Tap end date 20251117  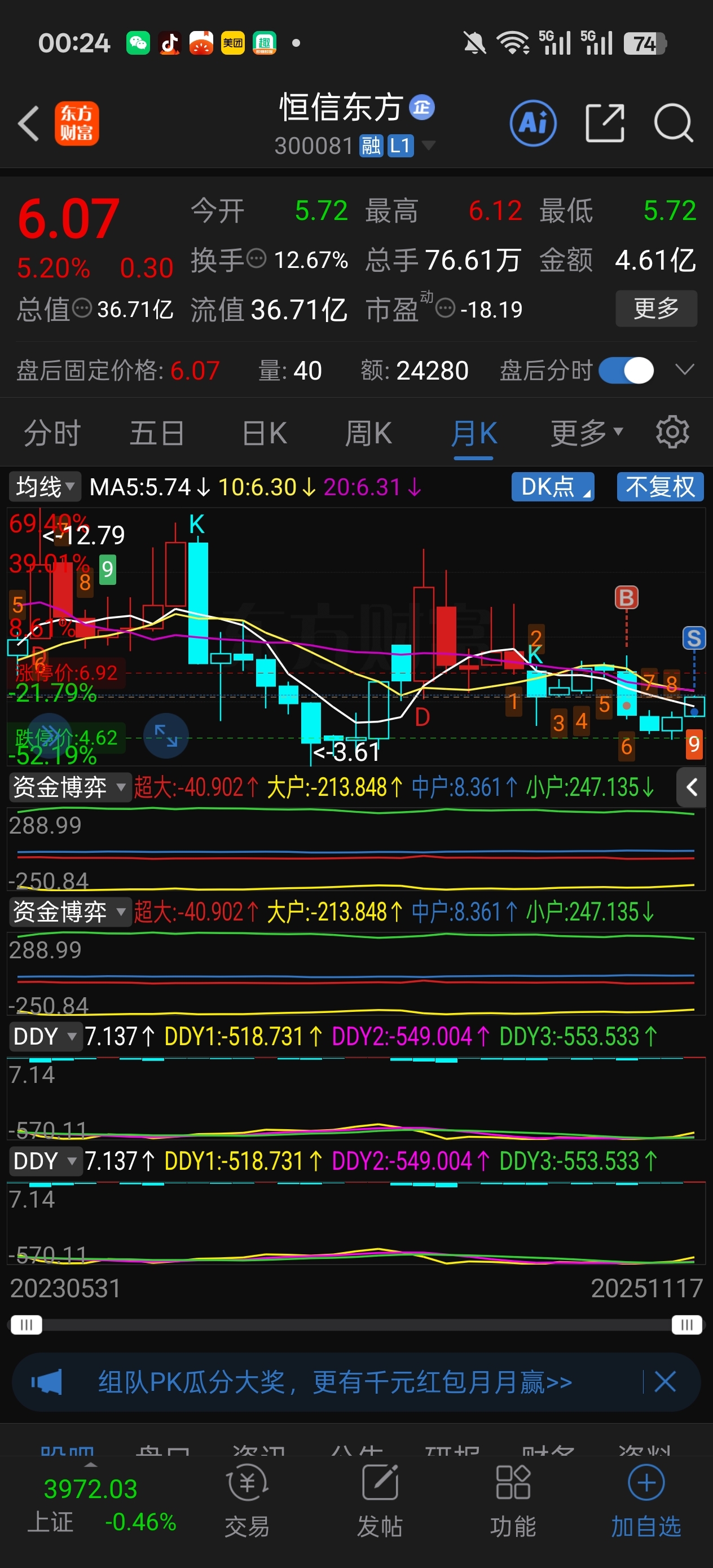tap(646, 1288)
